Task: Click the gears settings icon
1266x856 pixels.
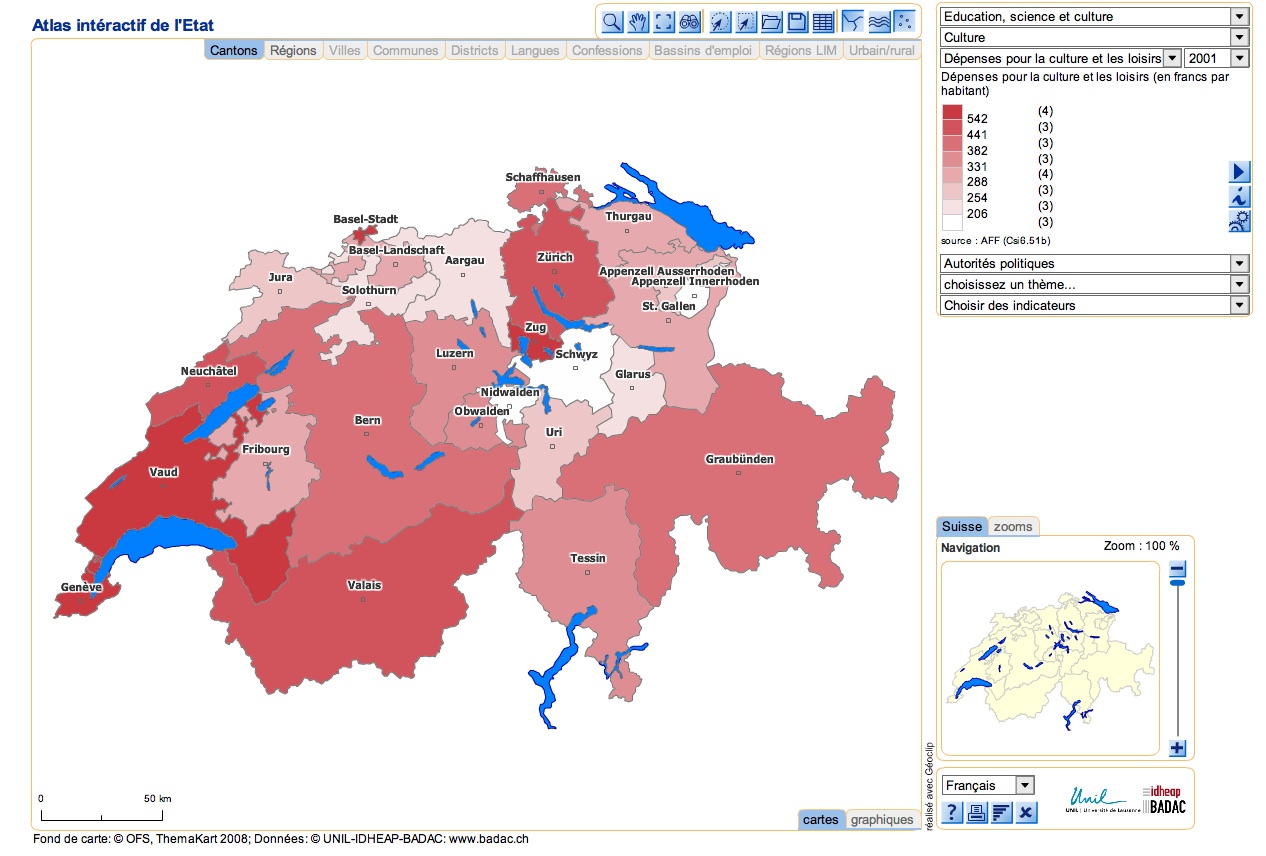Action: click(1240, 221)
